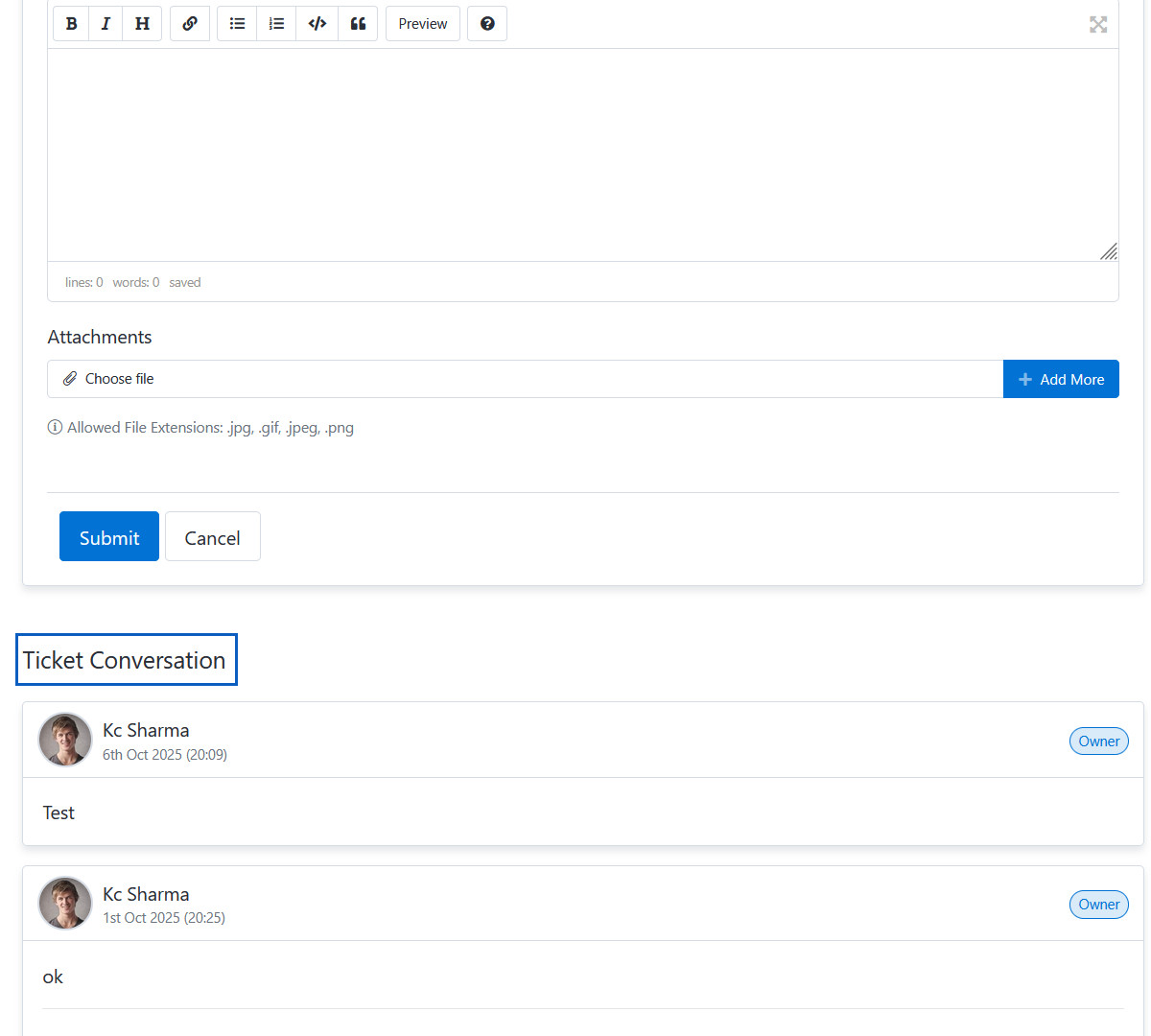Click inside the reply text area

click(575, 153)
